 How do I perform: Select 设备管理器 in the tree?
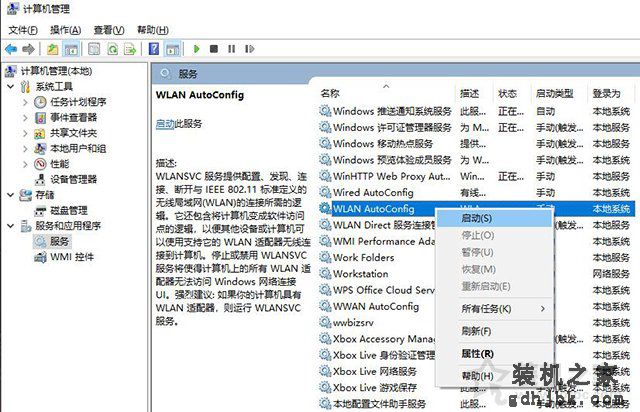(66, 179)
